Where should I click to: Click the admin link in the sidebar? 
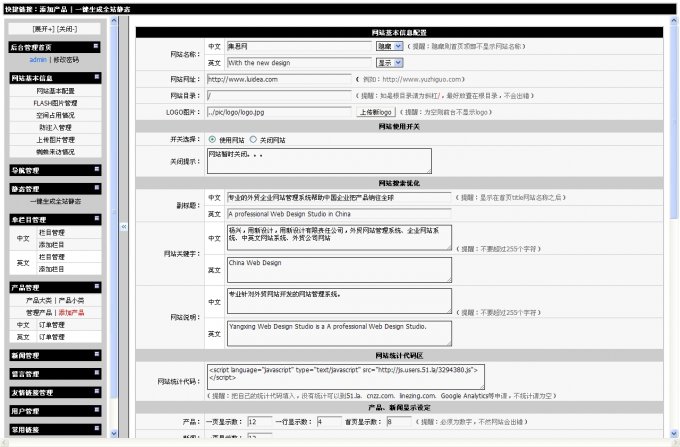38,59
